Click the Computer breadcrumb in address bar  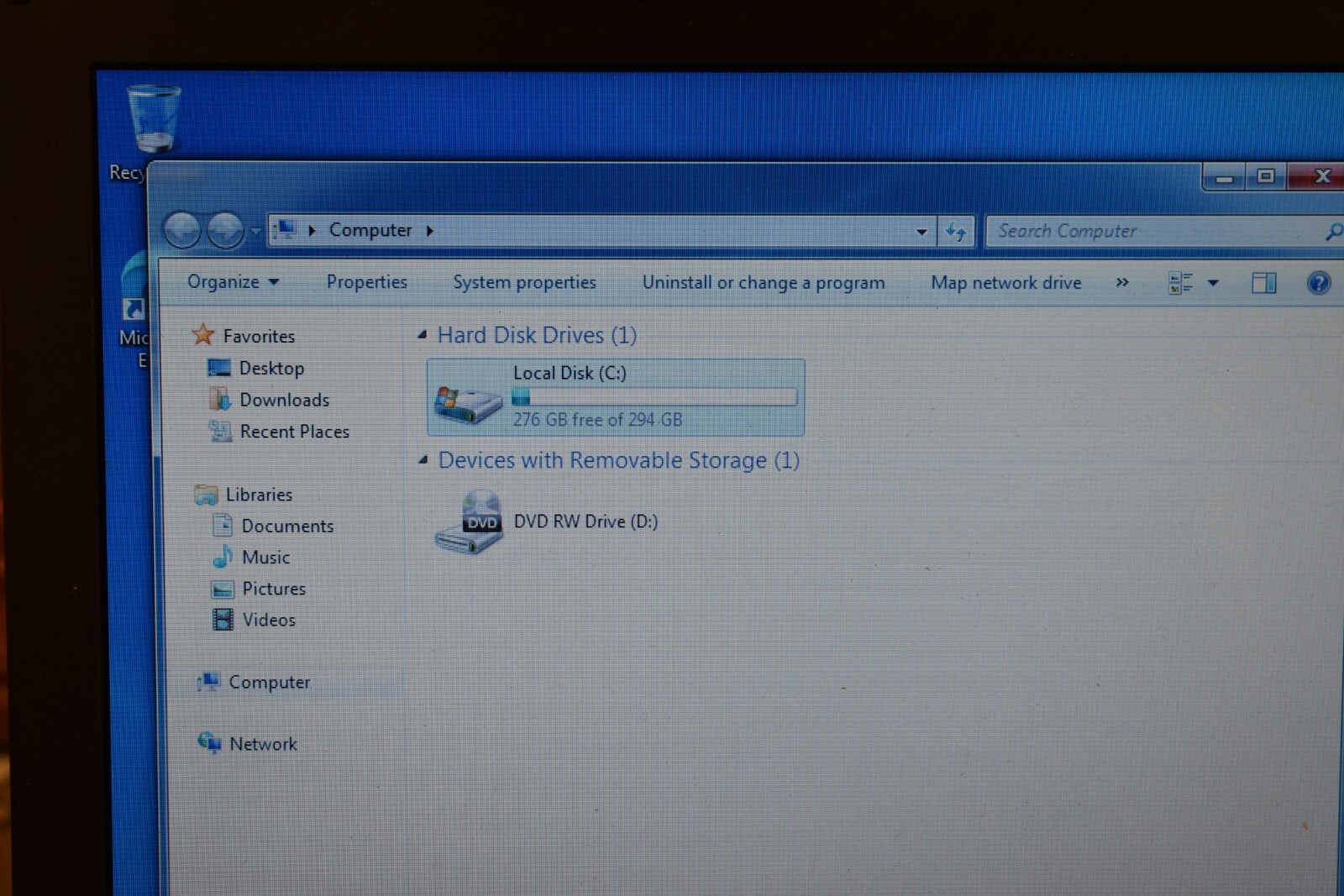tap(370, 230)
